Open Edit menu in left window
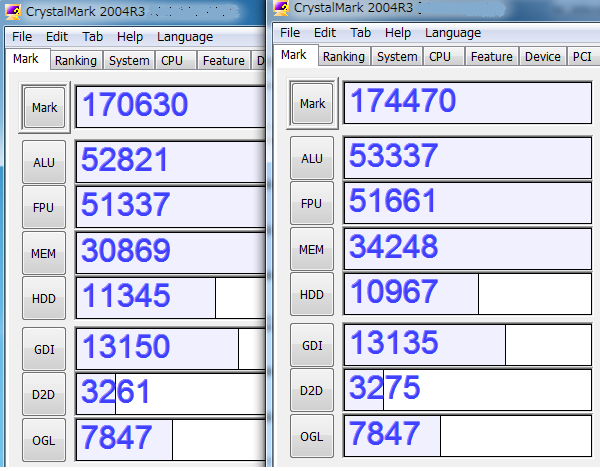The image size is (600, 471). [57, 37]
